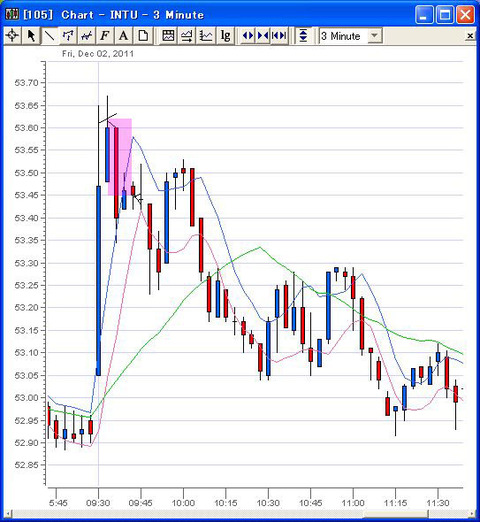Click the fit-to-width bars arrows icon
The height and width of the screenshot is (522, 480).
tap(279, 35)
